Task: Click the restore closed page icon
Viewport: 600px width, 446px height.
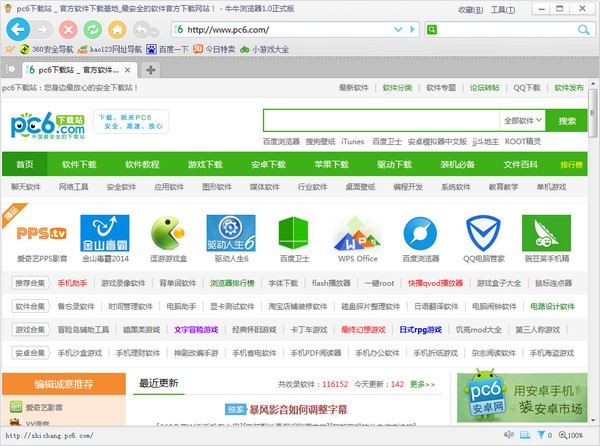Action: [x=142, y=28]
